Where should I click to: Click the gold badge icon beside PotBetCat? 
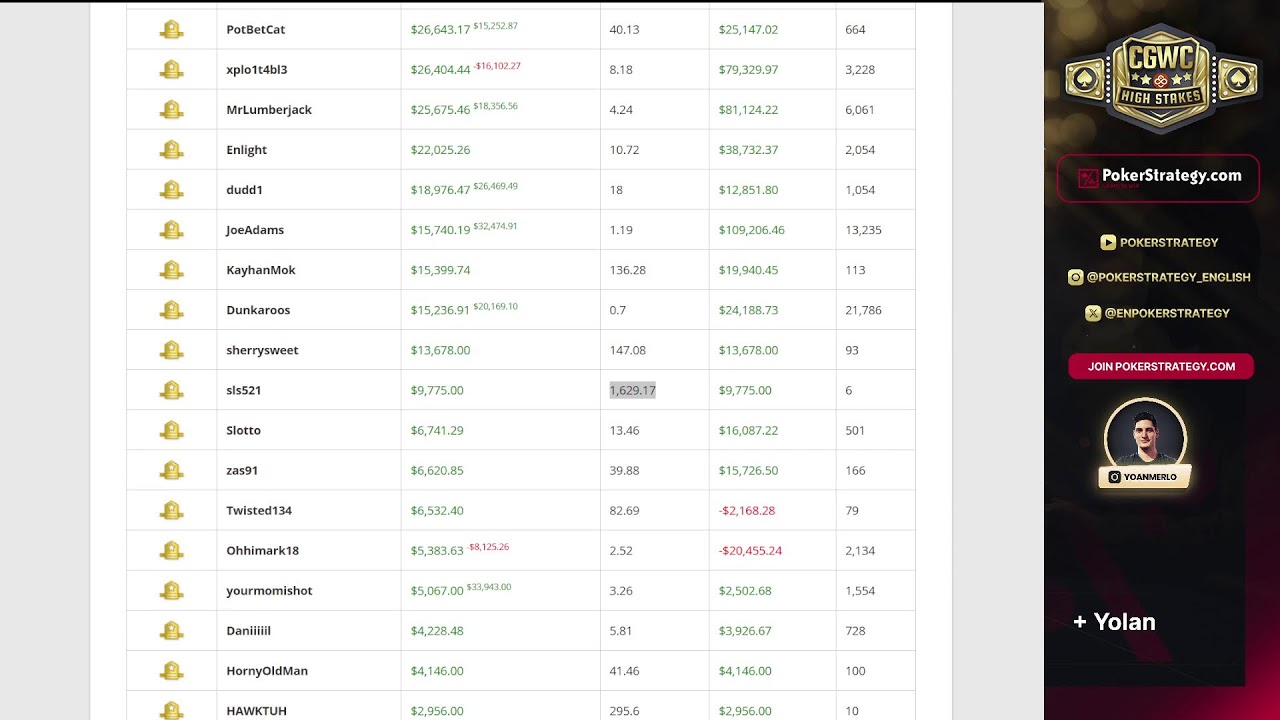(172, 30)
